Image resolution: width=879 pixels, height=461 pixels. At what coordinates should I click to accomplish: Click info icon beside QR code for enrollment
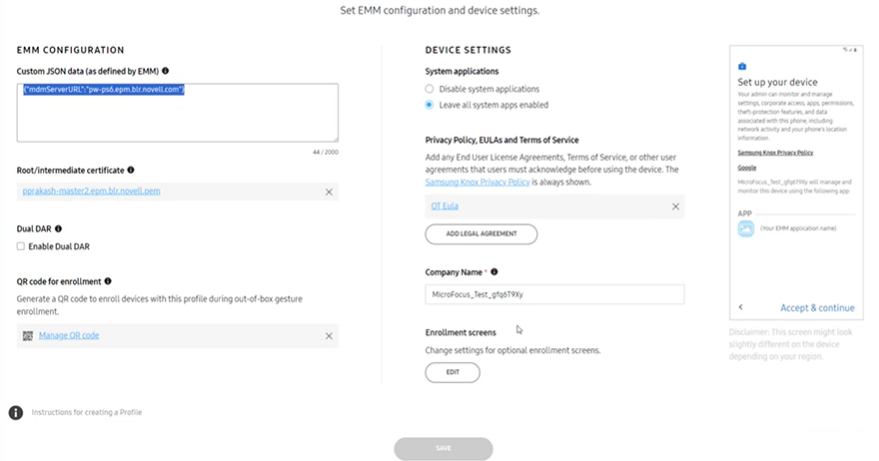[x=108, y=282]
